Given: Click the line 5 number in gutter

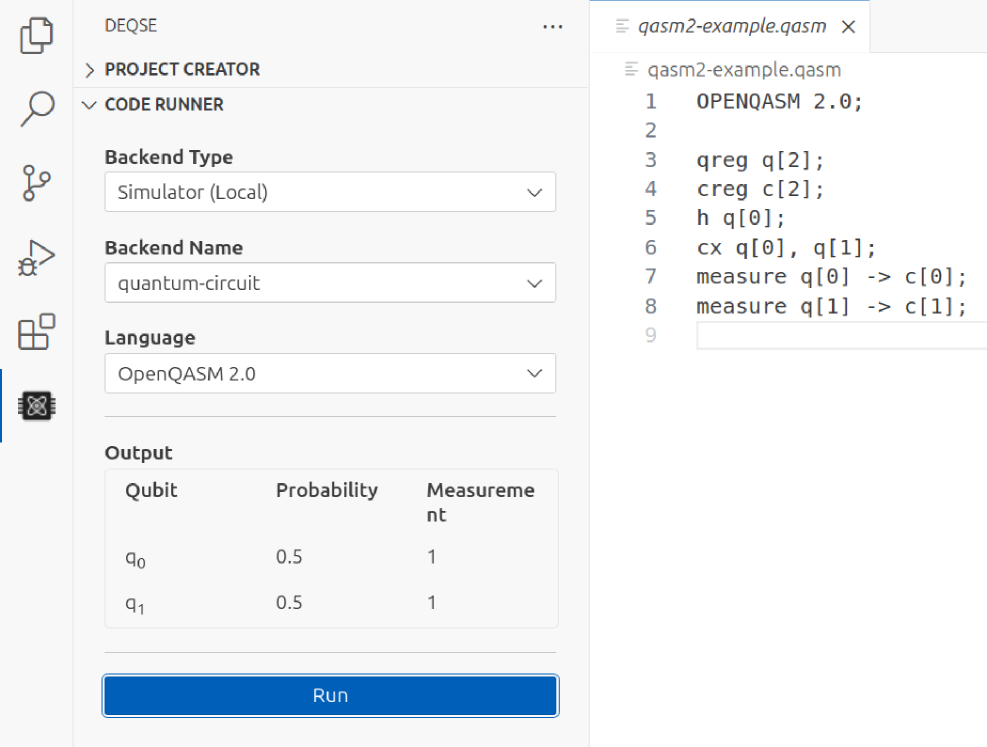Looking at the screenshot, I should pos(651,218).
